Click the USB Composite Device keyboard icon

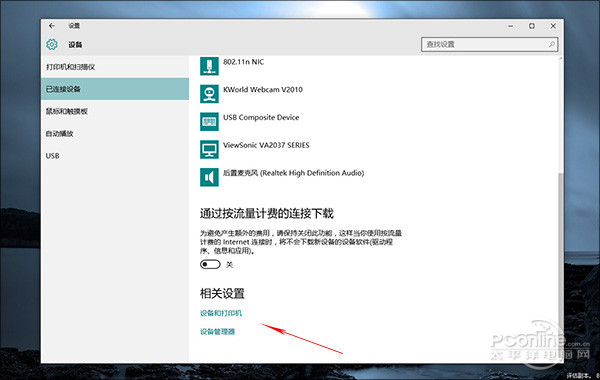[209, 122]
